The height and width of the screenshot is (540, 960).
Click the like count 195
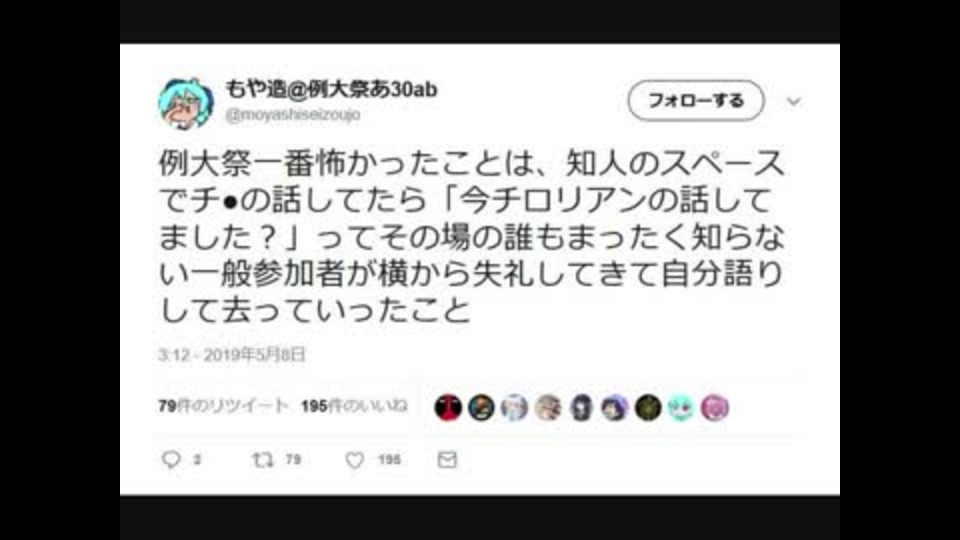point(389,459)
